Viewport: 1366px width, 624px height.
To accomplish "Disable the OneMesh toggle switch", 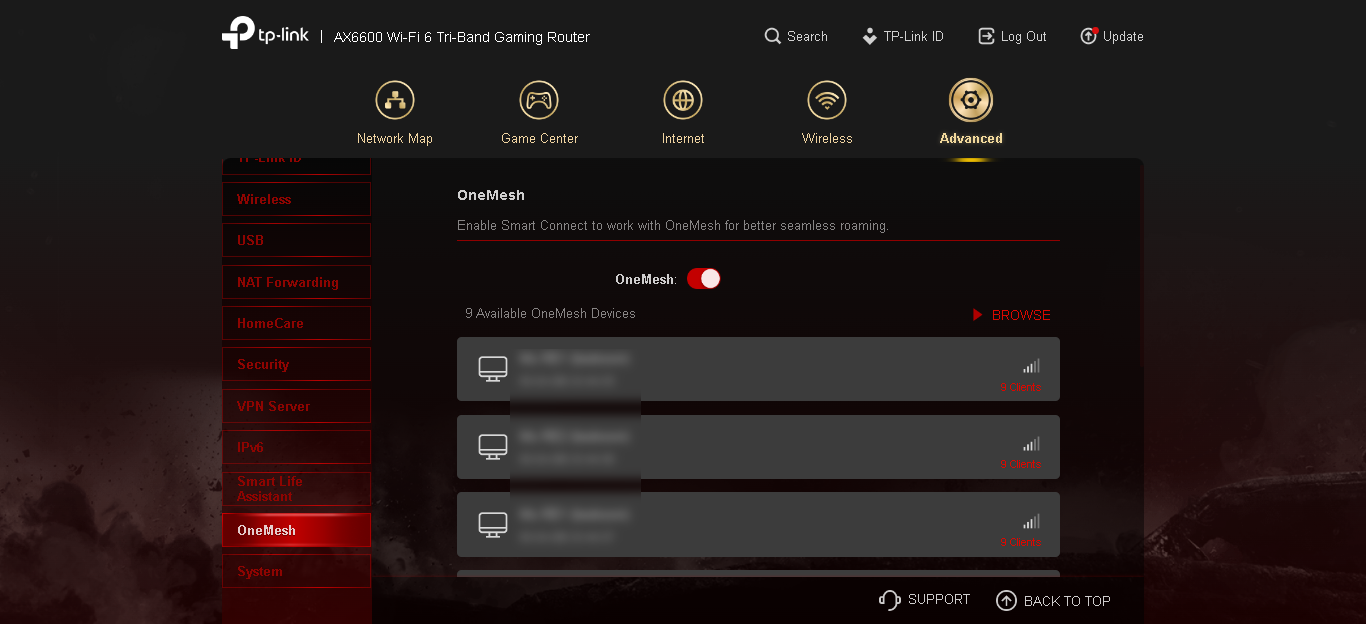I will click(x=704, y=279).
